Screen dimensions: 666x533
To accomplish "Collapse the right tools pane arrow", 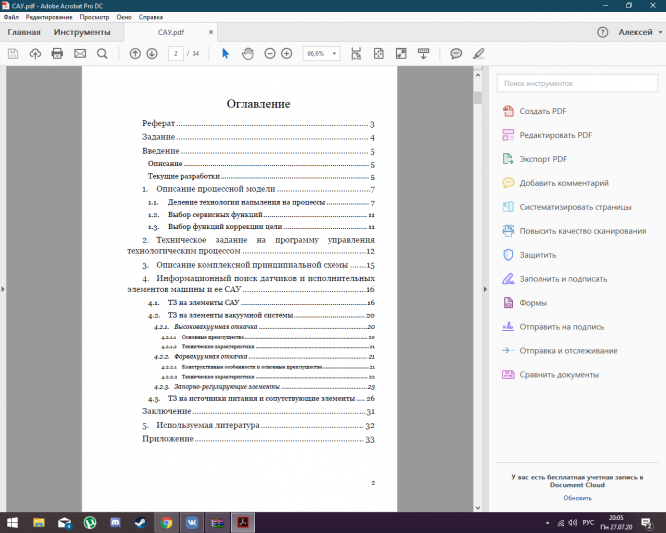I will (485, 289).
